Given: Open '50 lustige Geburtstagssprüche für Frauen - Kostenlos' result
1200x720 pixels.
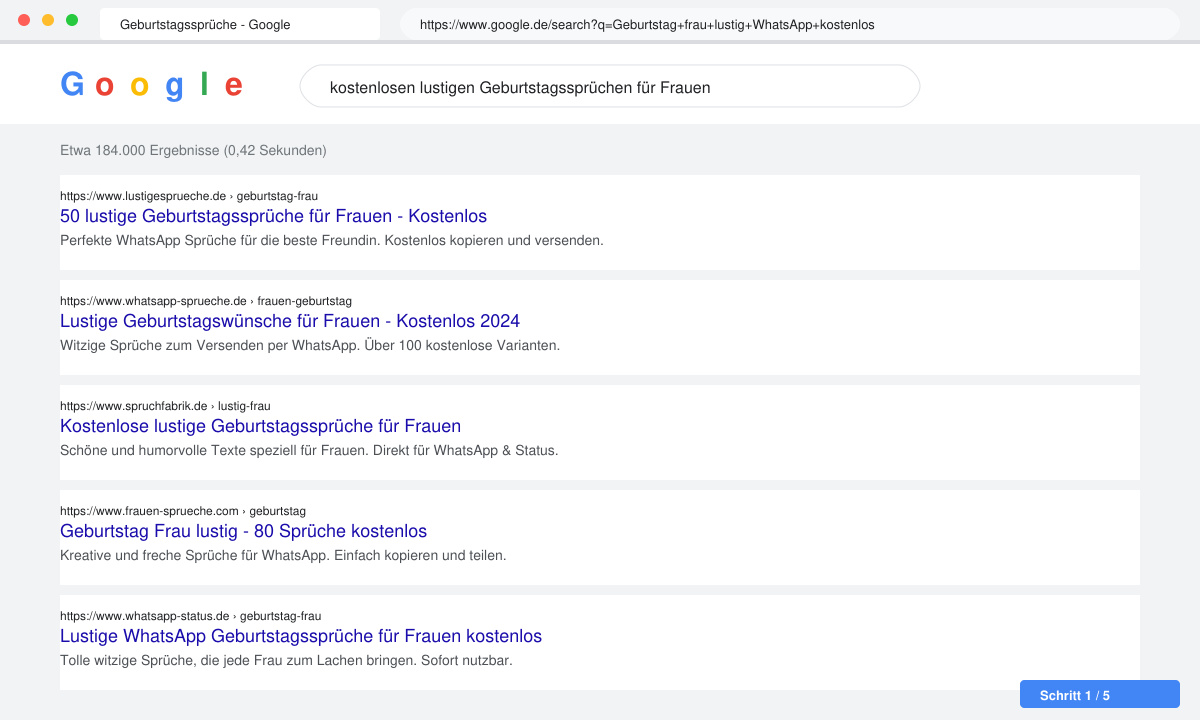Looking at the screenshot, I should tap(273, 216).
